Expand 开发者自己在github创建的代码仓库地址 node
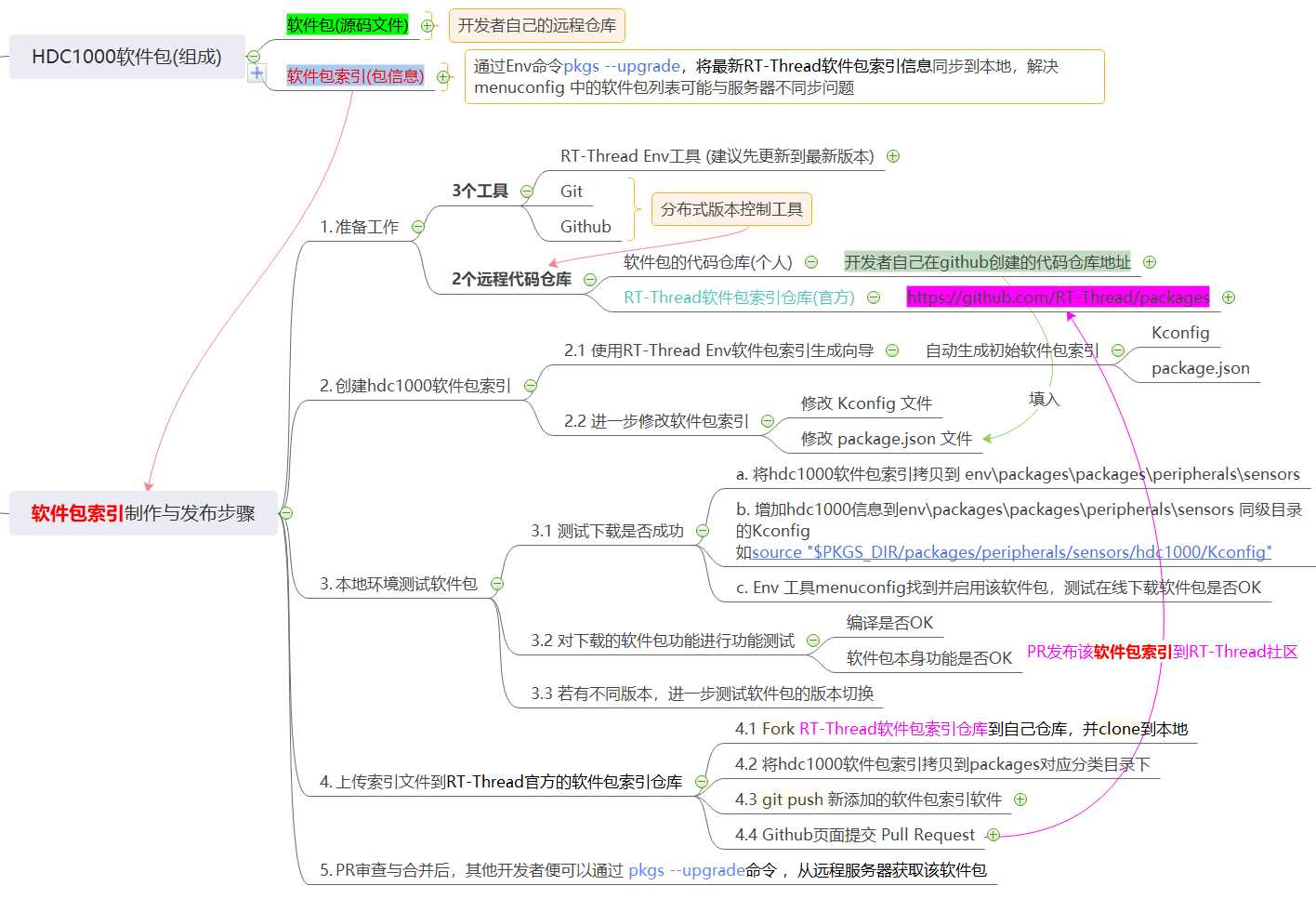 click(1150, 262)
